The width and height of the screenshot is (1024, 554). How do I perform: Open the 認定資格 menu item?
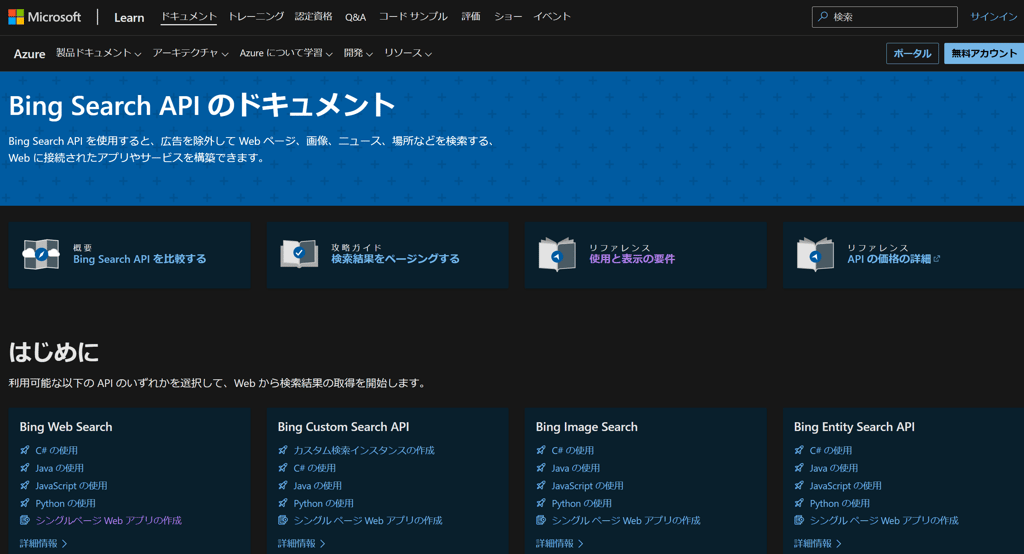pyautogui.click(x=313, y=16)
